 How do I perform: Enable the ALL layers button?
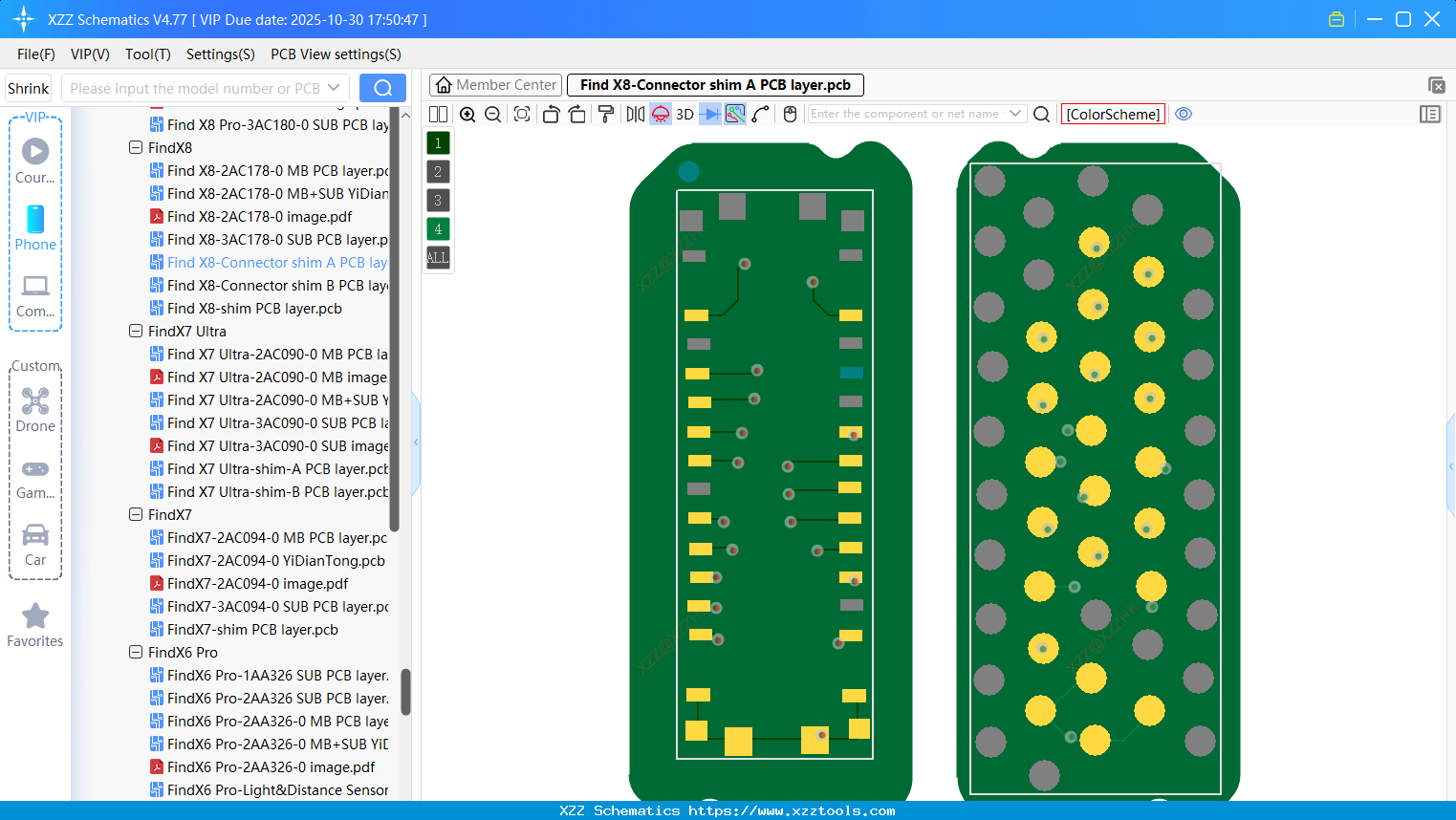click(x=437, y=257)
